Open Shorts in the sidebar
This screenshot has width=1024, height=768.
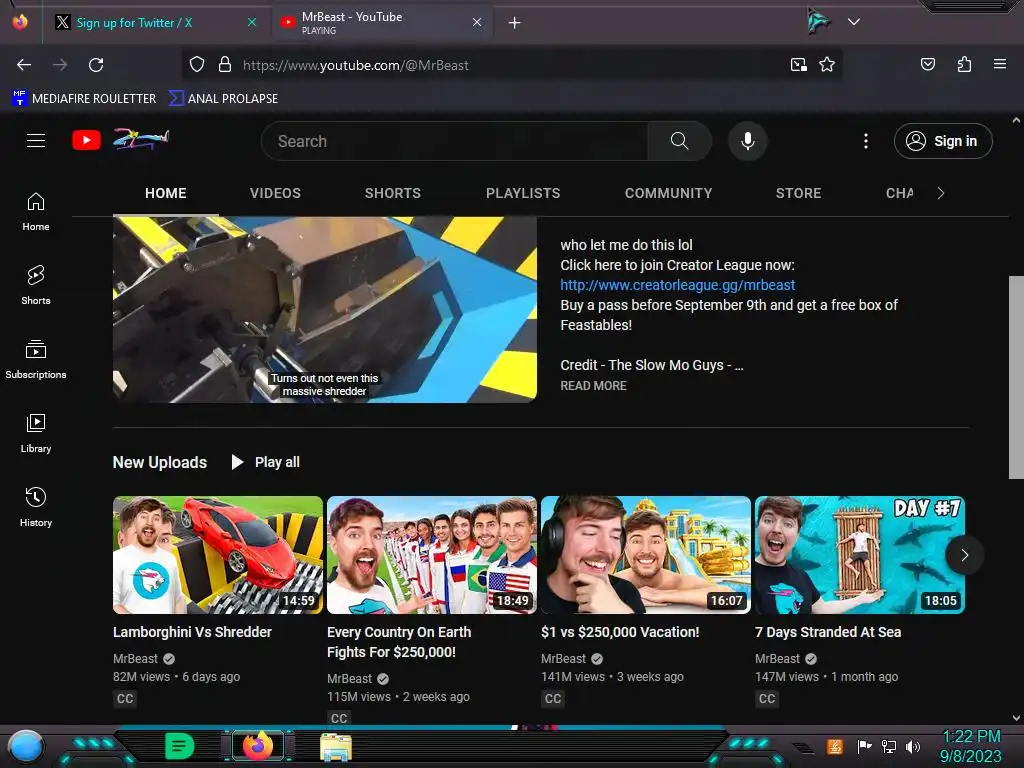tap(36, 285)
